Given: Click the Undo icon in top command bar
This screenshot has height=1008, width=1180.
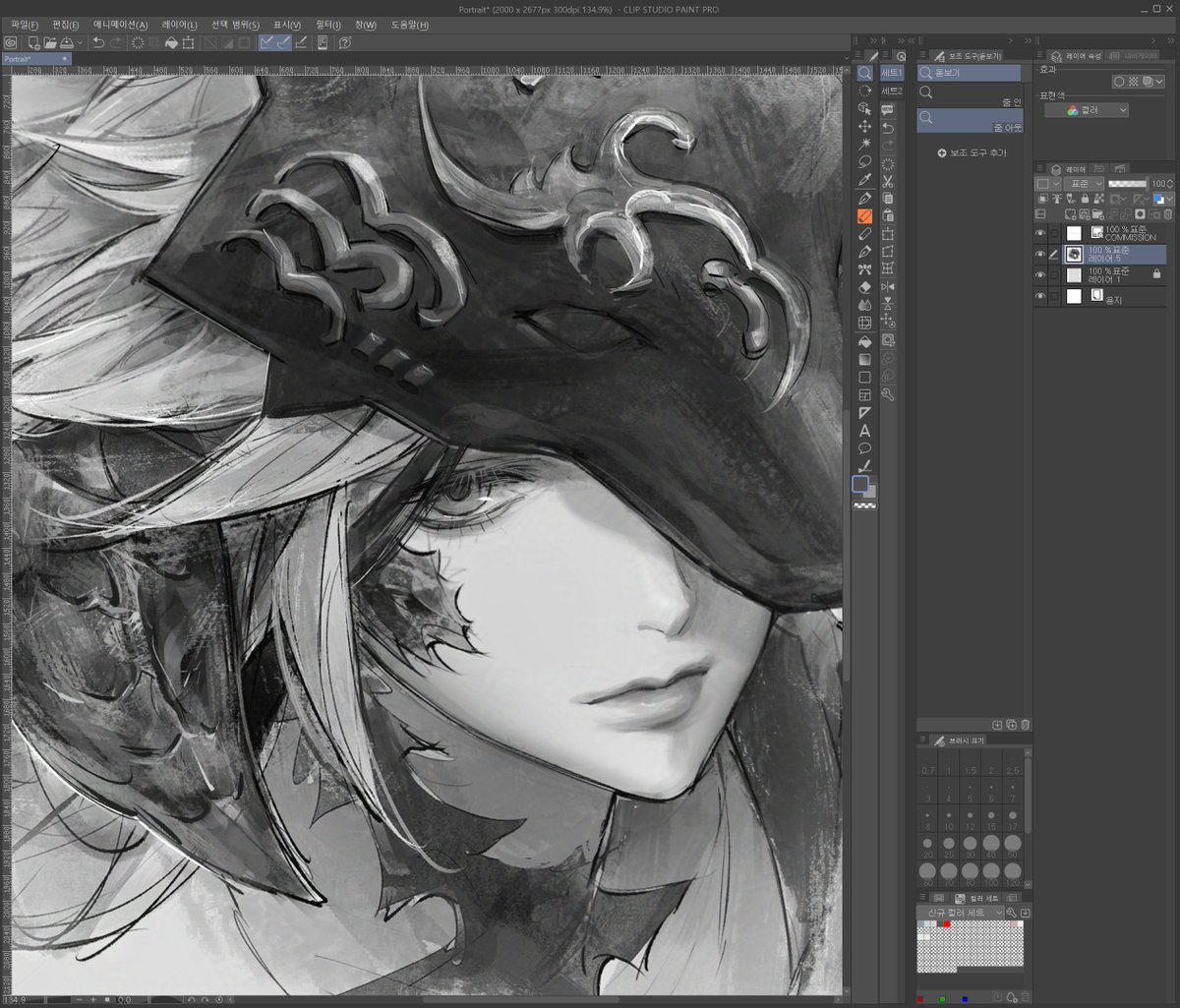Looking at the screenshot, I should click(x=97, y=42).
